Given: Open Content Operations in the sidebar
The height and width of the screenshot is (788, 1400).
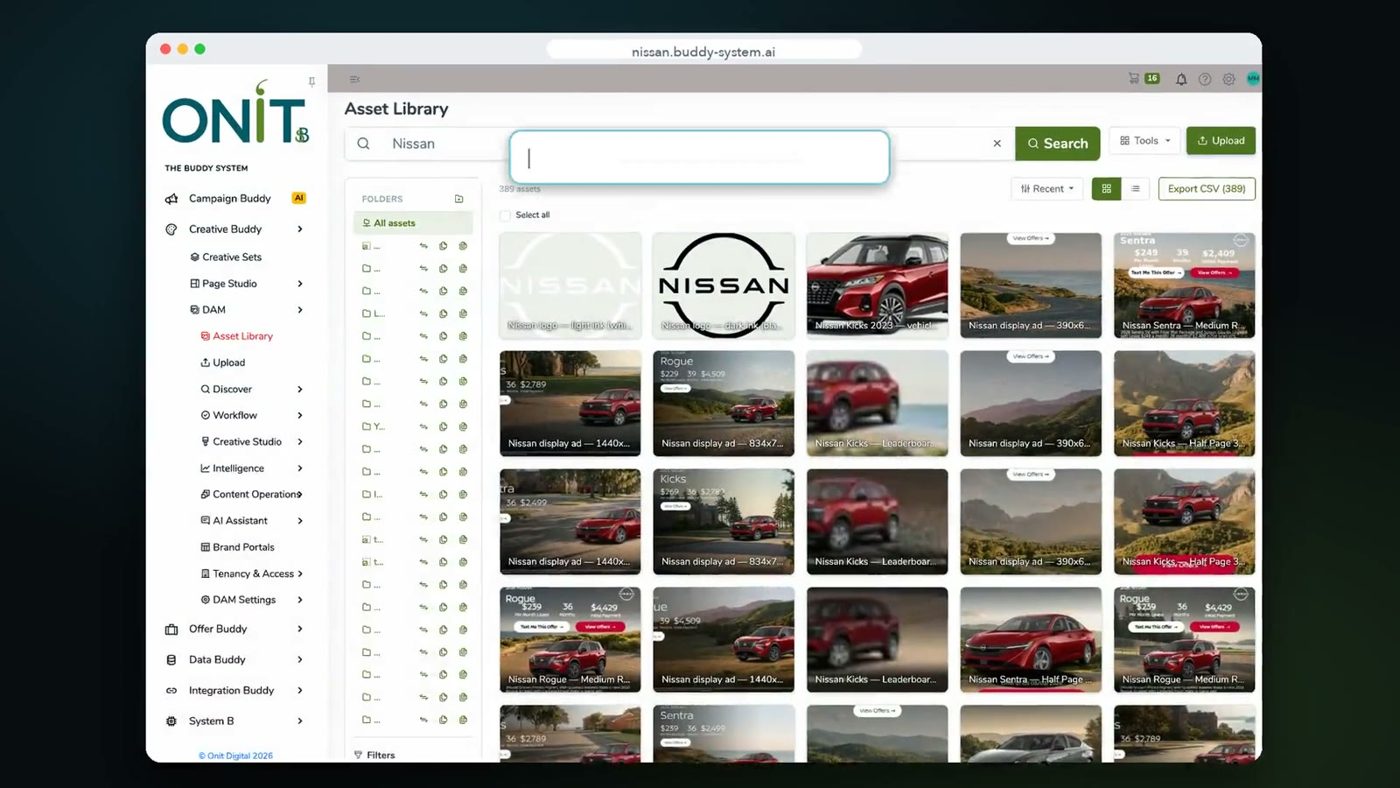Looking at the screenshot, I should (251, 494).
